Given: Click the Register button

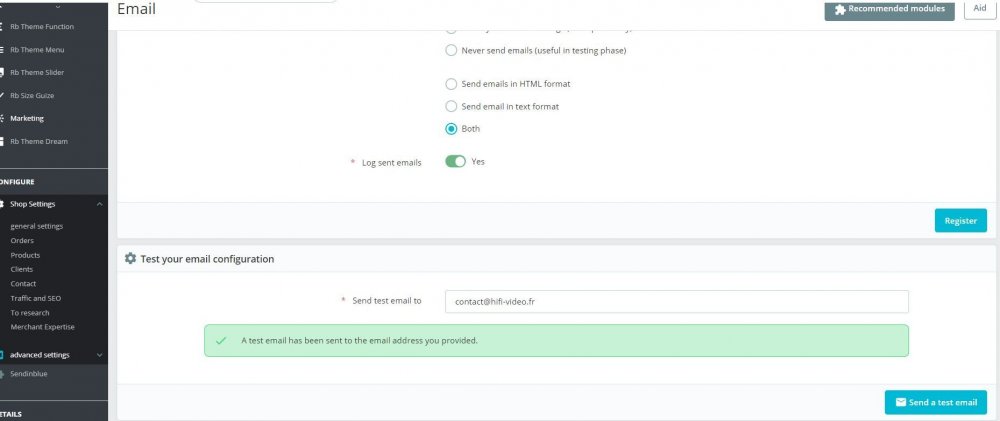Looking at the screenshot, I should point(960,221).
